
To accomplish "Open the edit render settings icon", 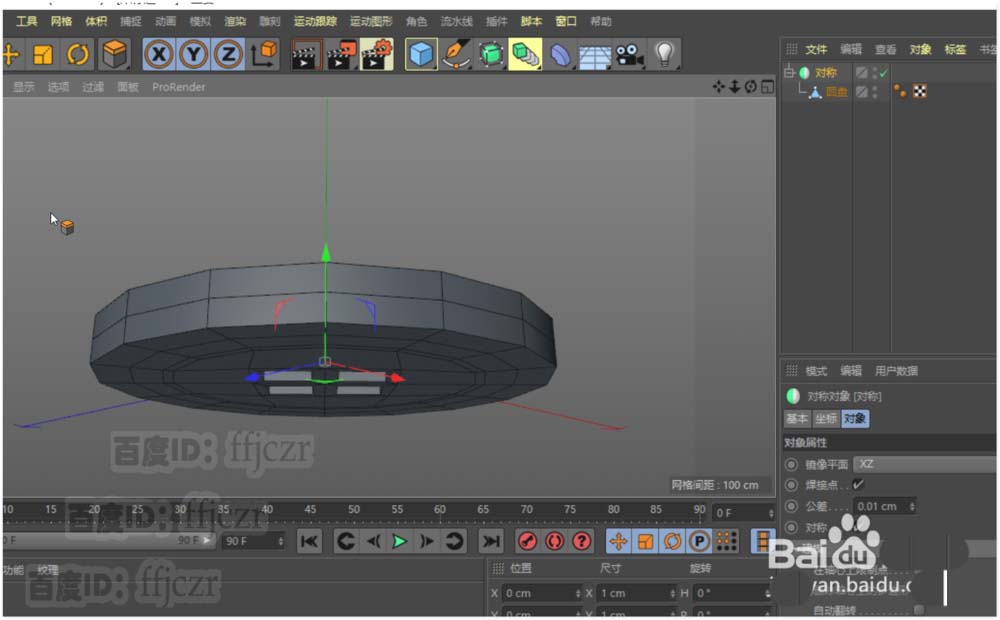I will coord(377,54).
